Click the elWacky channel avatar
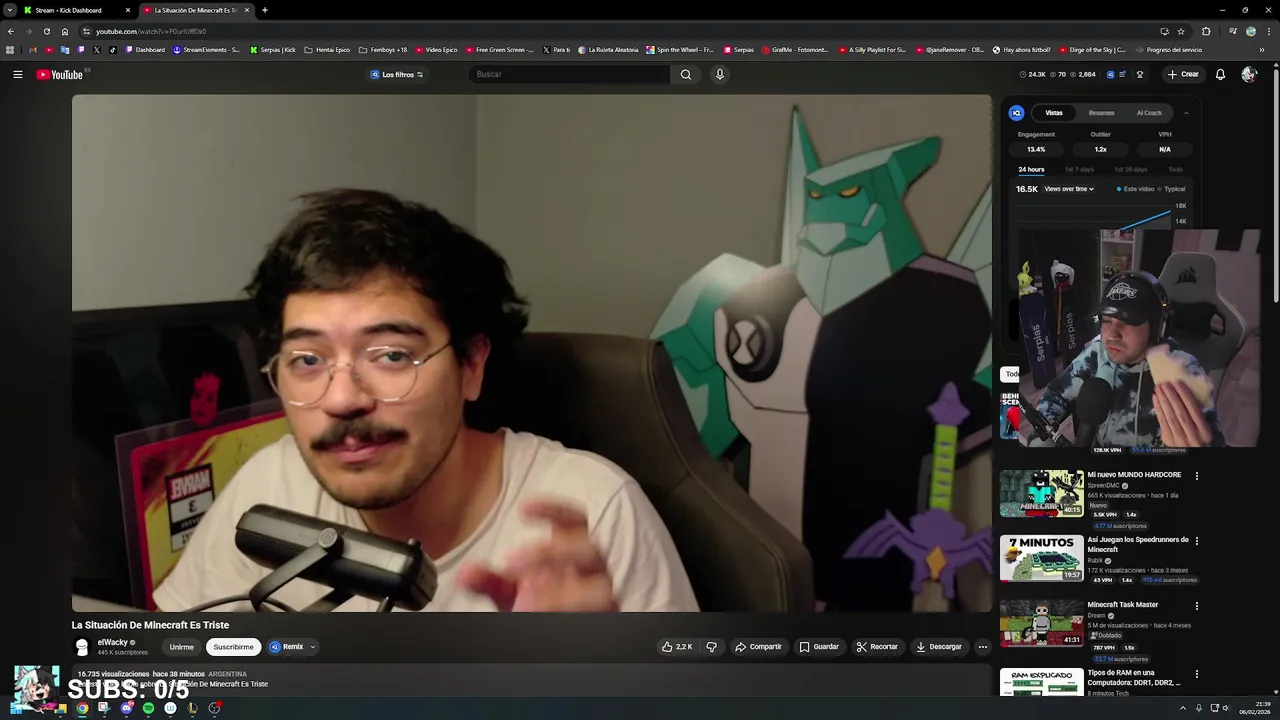1280x720 pixels. click(82, 647)
